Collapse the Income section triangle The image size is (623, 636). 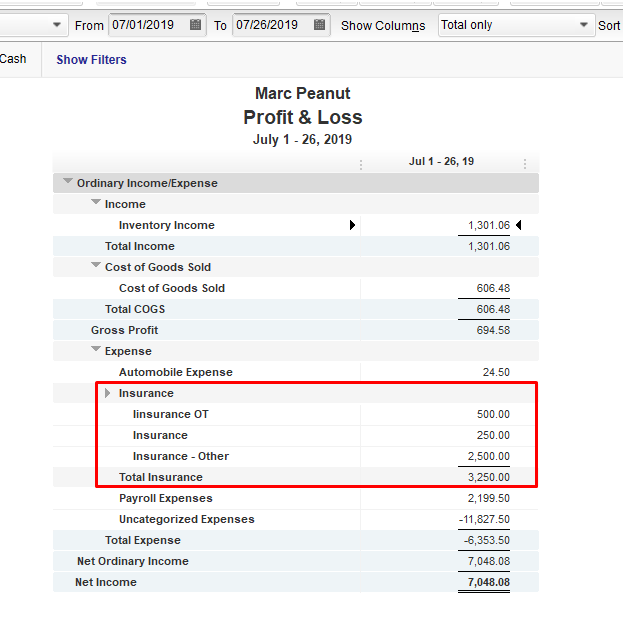tap(96, 202)
